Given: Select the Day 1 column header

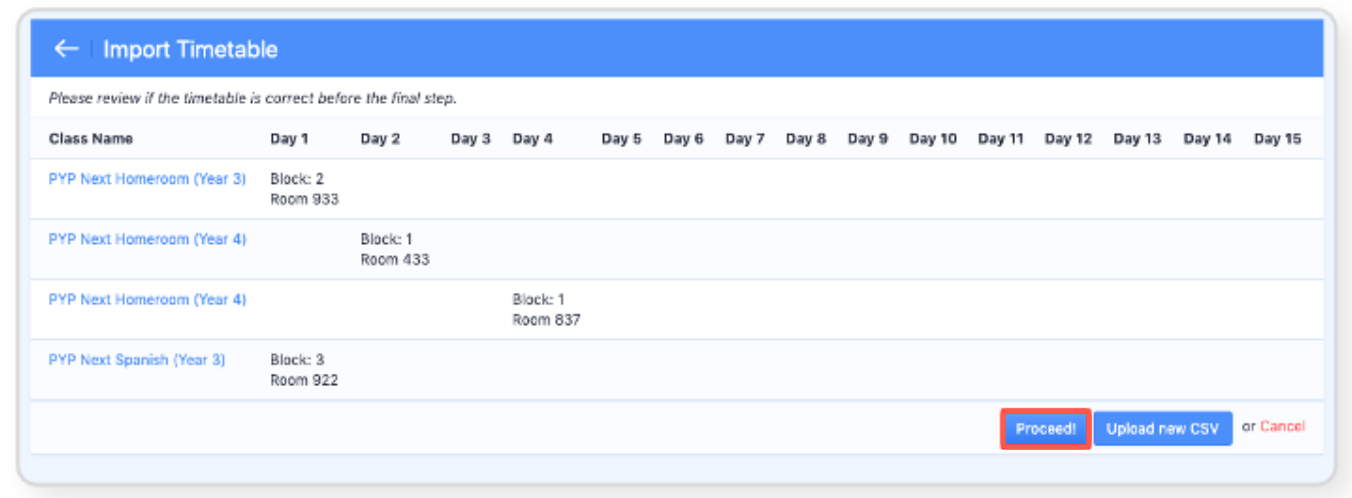Looking at the screenshot, I should pyautogui.click(x=289, y=139).
